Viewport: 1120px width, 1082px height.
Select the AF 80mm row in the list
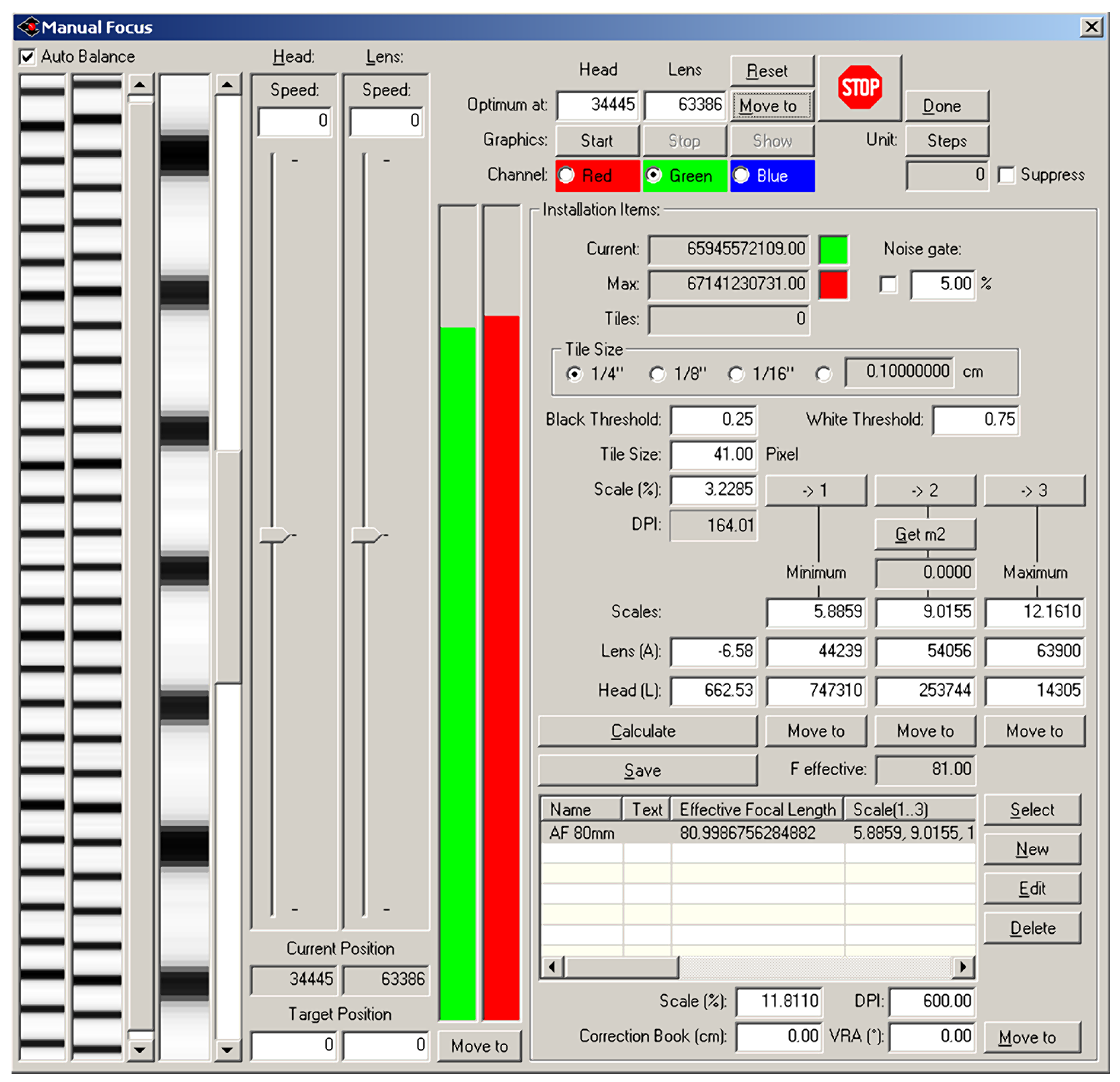[x=582, y=833]
